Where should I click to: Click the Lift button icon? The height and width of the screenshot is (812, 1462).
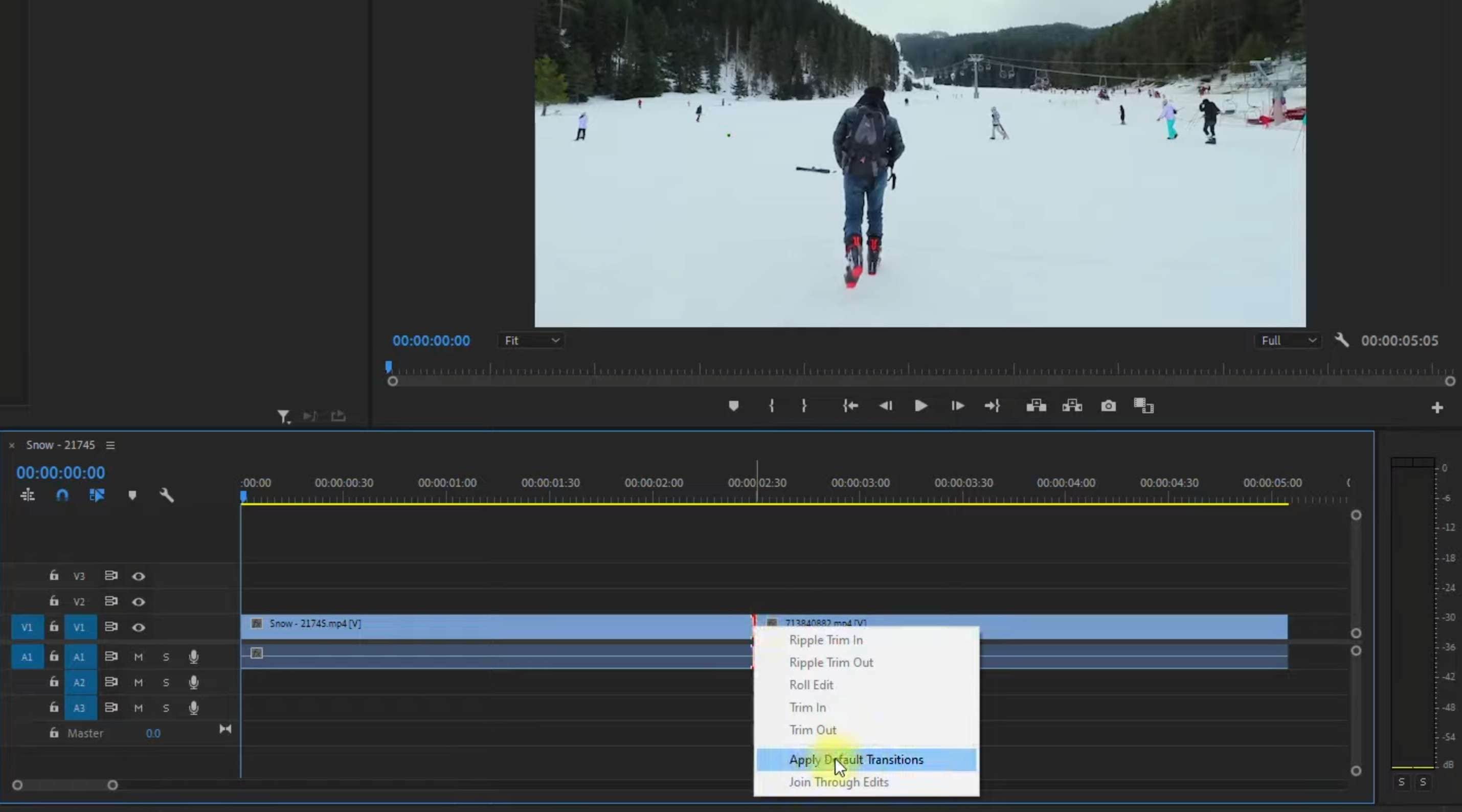click(1036, 405)
